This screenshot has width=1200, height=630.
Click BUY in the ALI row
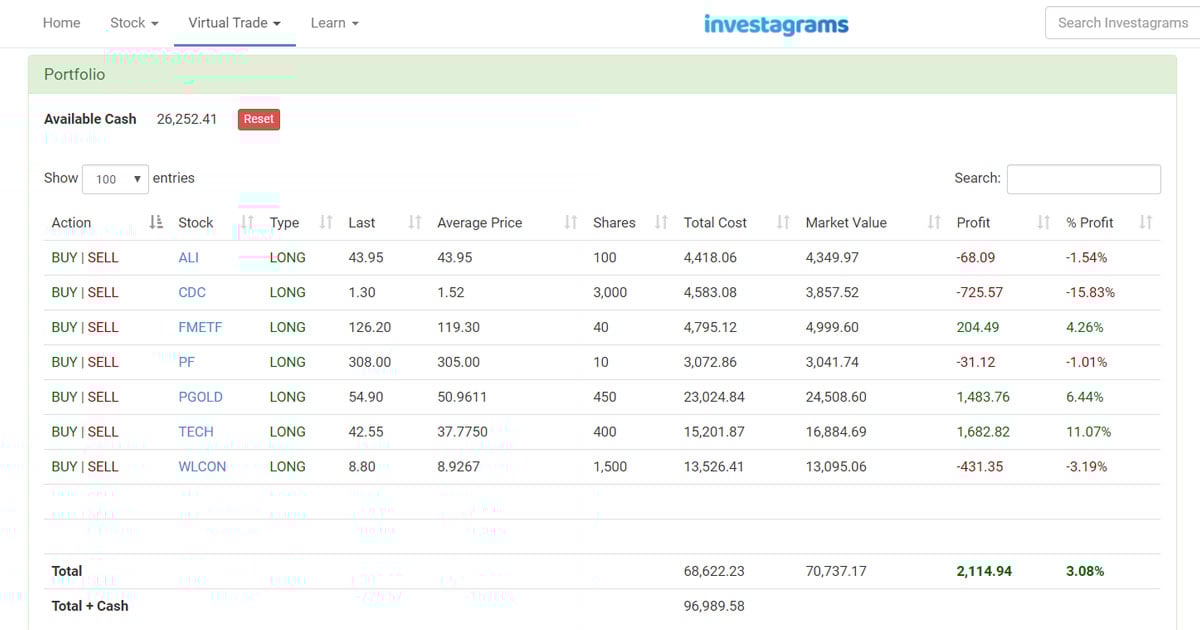[x=64, y=257]
